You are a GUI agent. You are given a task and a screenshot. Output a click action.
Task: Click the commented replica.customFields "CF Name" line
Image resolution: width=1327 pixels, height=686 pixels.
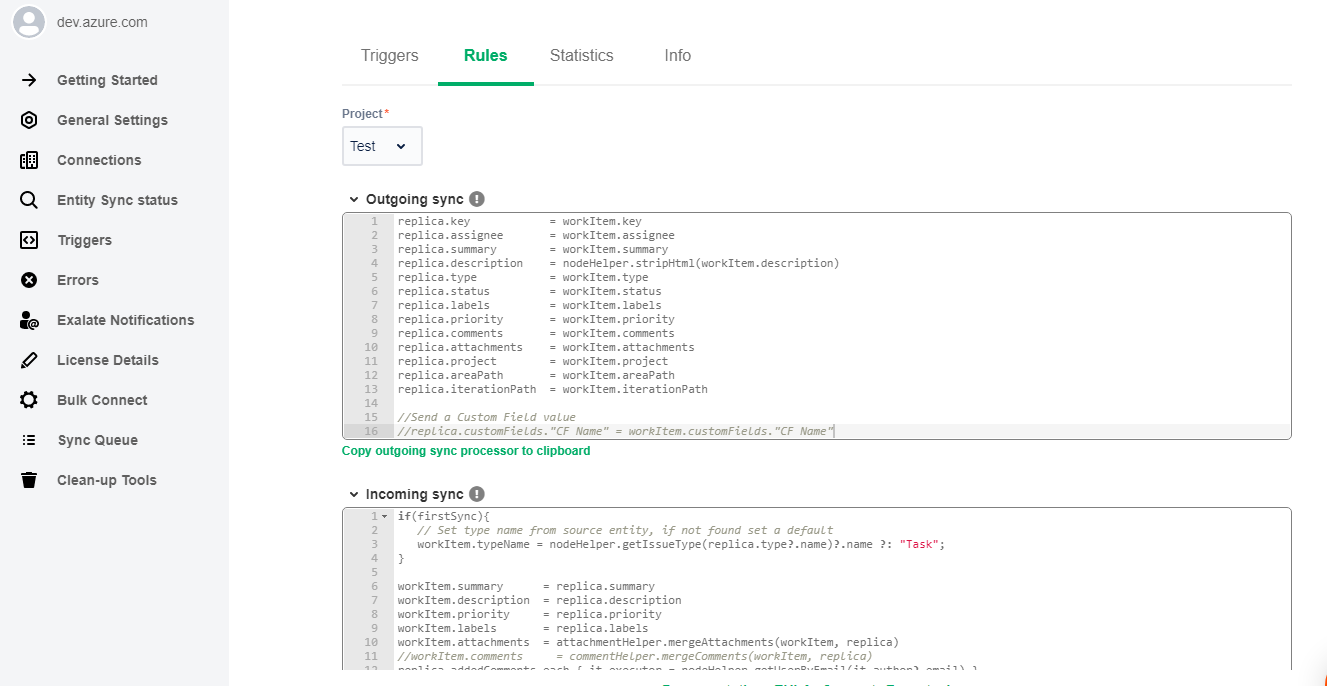coord(615,431)
